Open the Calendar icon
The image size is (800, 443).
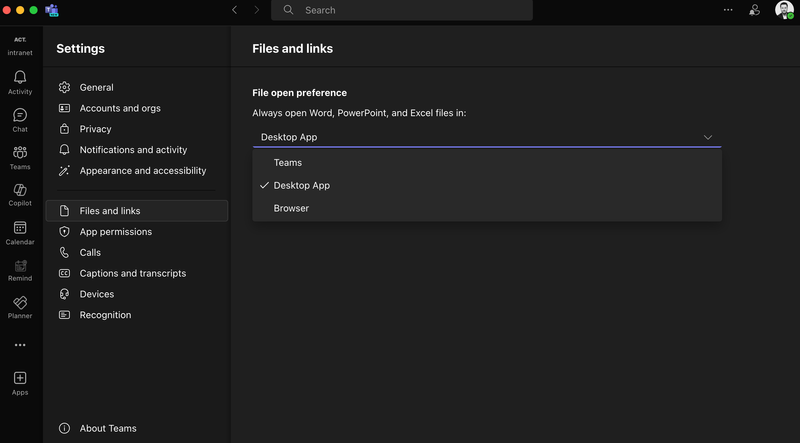coord(20,229)
